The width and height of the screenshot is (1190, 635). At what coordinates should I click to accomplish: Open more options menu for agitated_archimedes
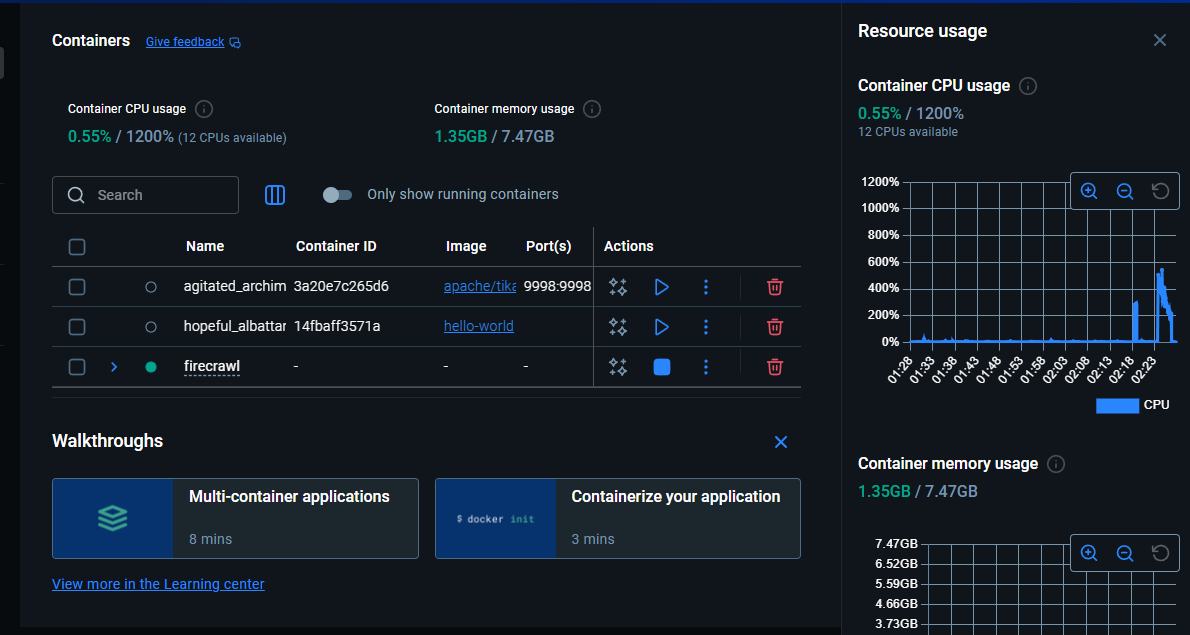click(x=706, y=287)
